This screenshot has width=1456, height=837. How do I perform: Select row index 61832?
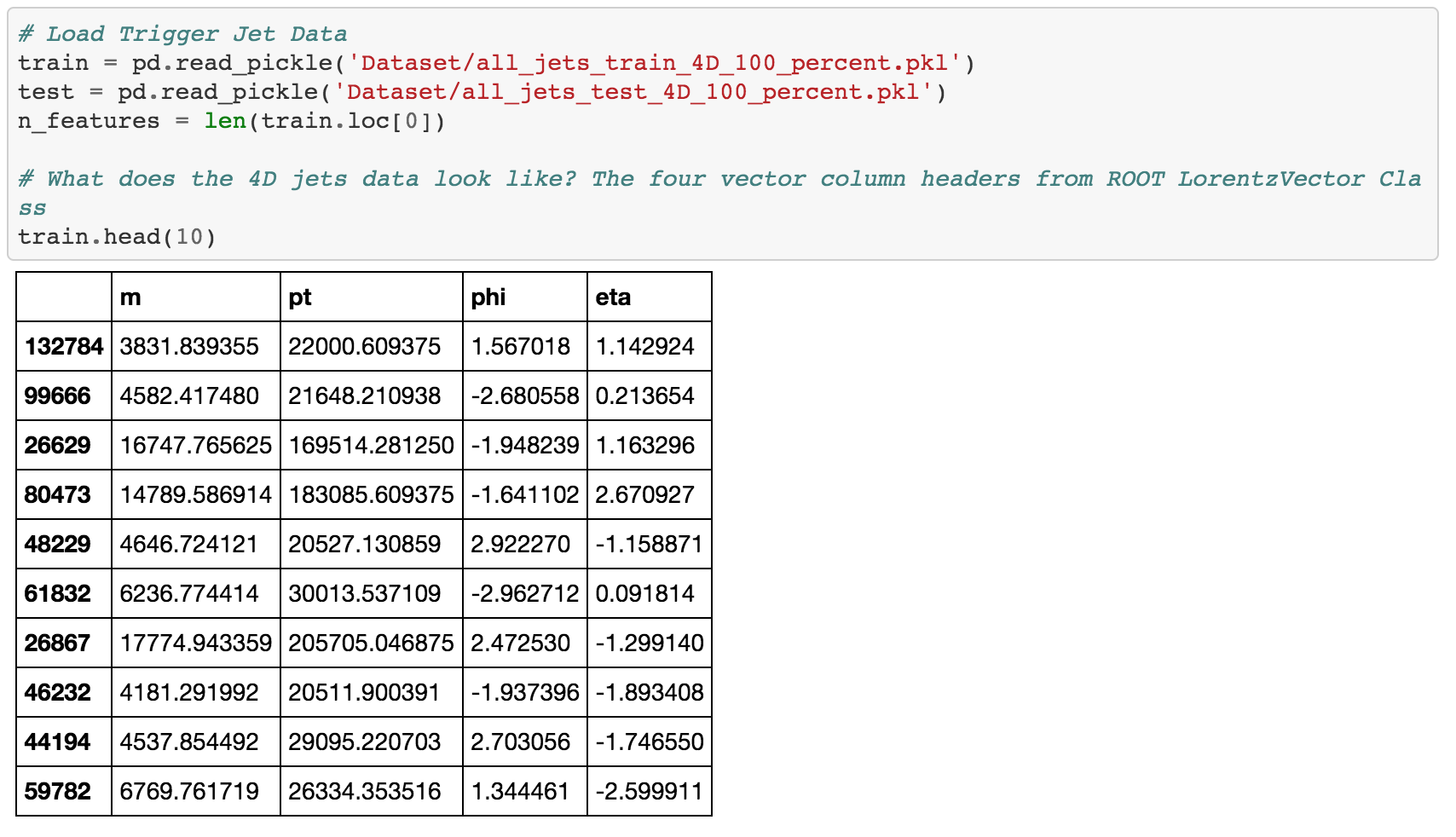tap(57, 593)
